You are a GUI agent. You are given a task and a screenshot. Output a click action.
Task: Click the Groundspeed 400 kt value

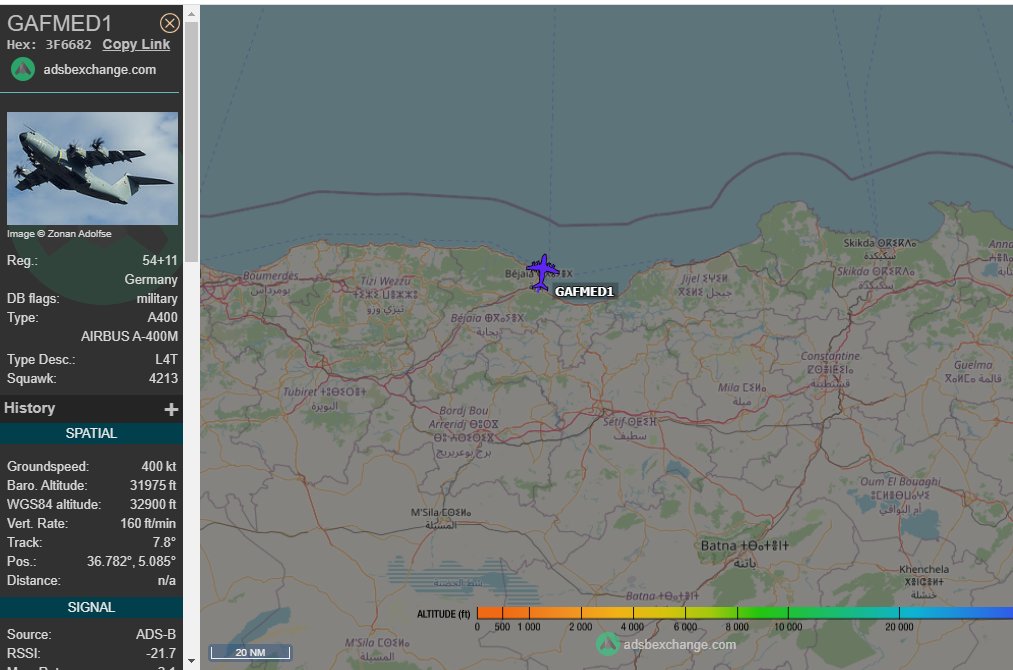159,466
